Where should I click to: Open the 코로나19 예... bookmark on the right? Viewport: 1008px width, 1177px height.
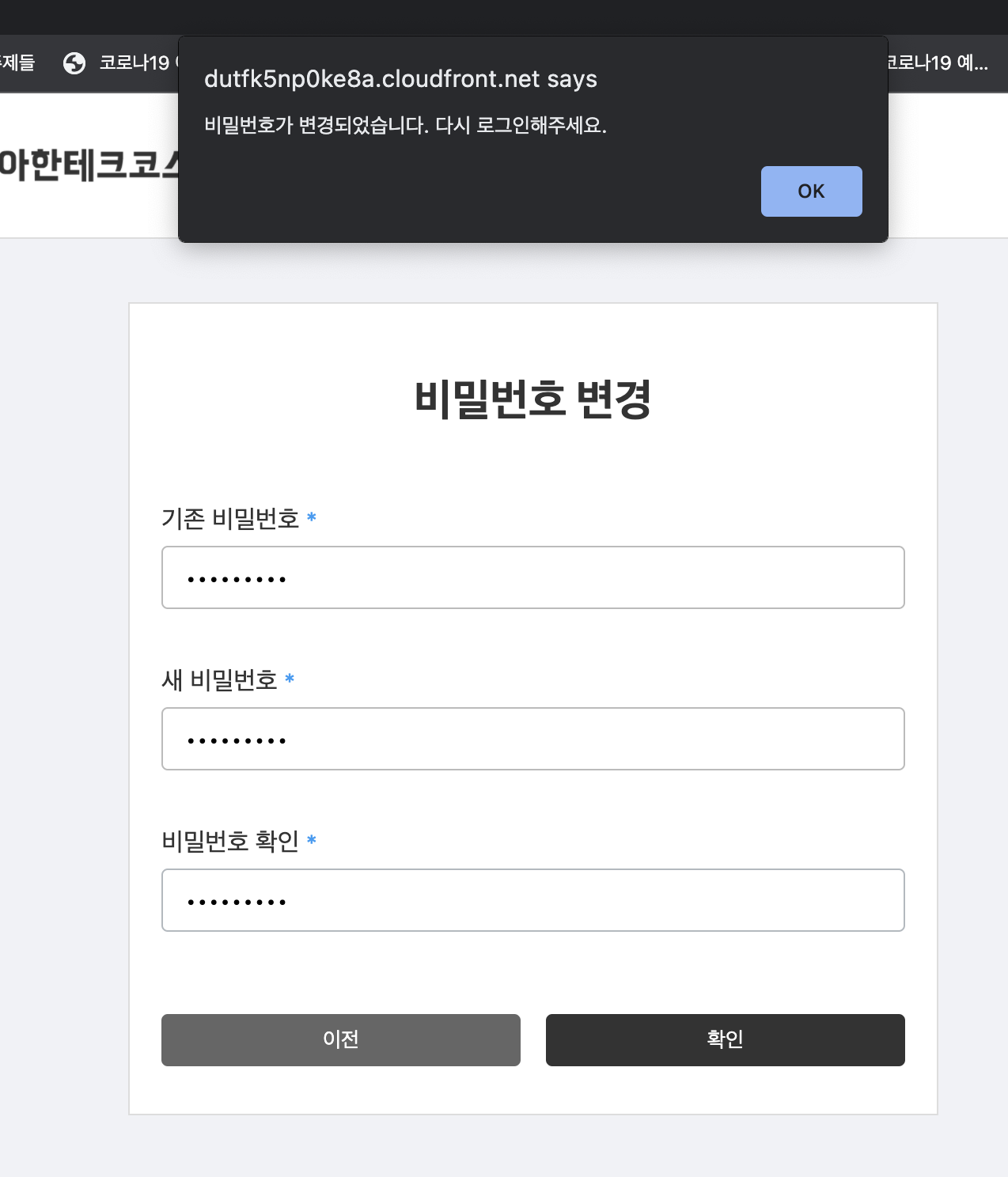pyautogui.click(x=936, y=63)
